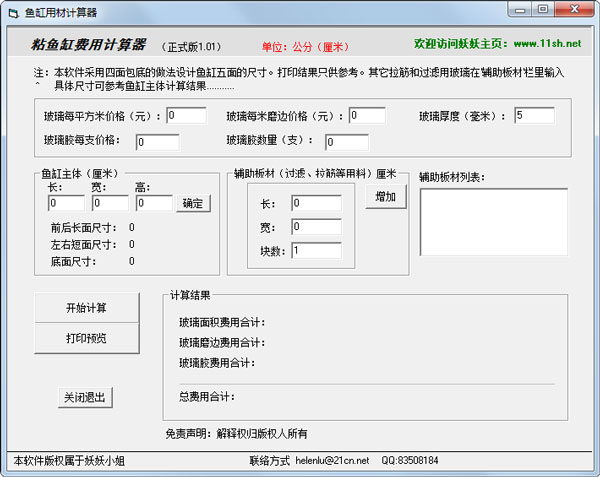
Task: Open 打印预览 print preview
Action: point(86,338)
